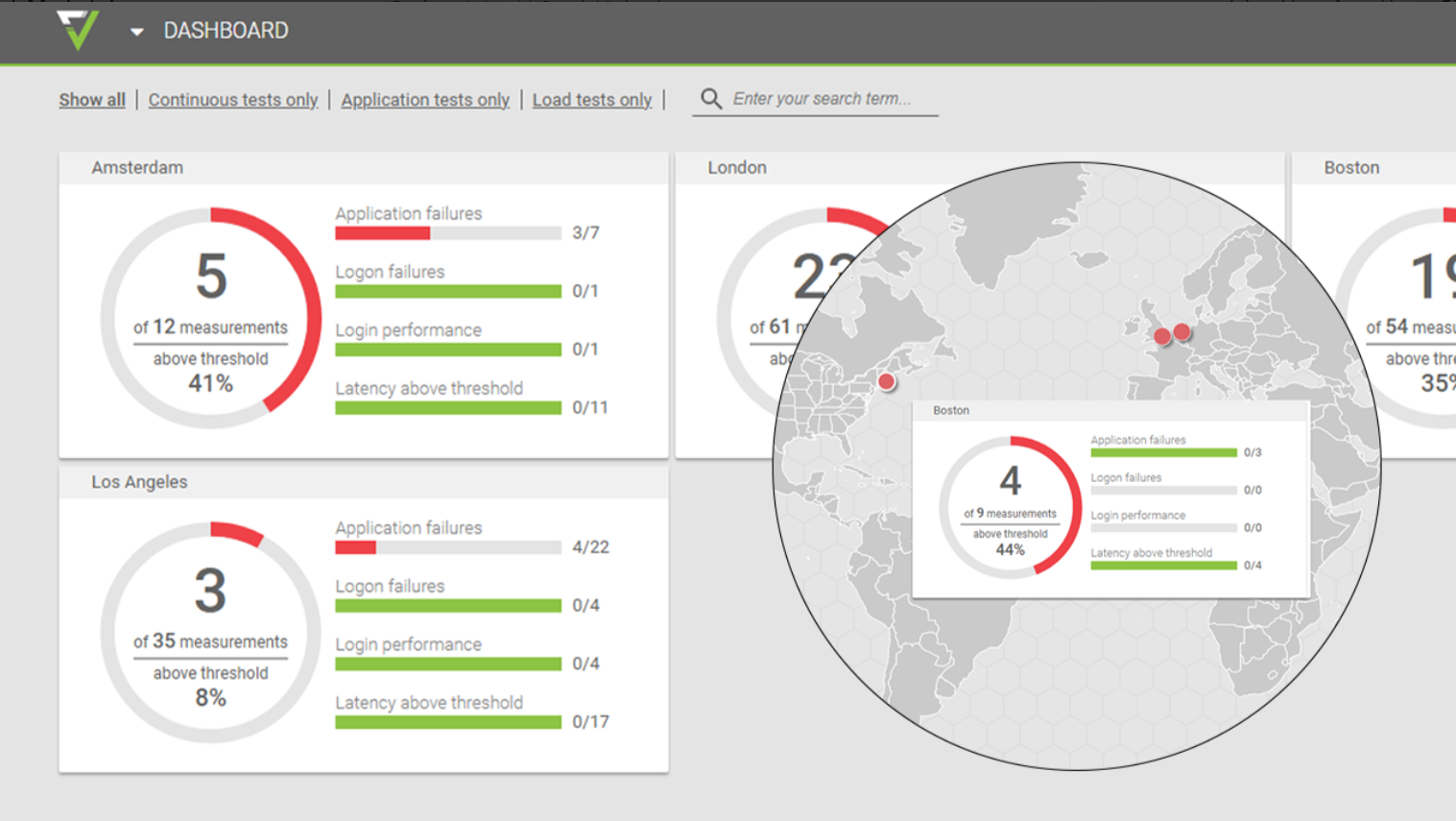Click Amsterdam Login performance bar
1456x821 pixels.
[x=448, y=350]
